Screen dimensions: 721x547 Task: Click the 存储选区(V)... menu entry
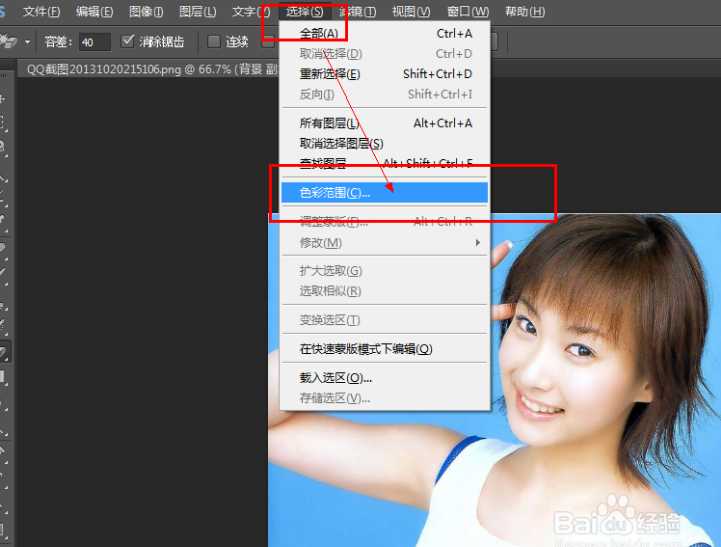point(385,398)
